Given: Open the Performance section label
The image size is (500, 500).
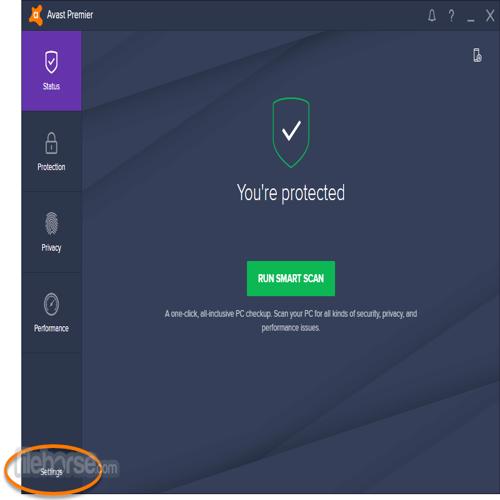Looking at the screenshot, I should (x=51, y=328).
